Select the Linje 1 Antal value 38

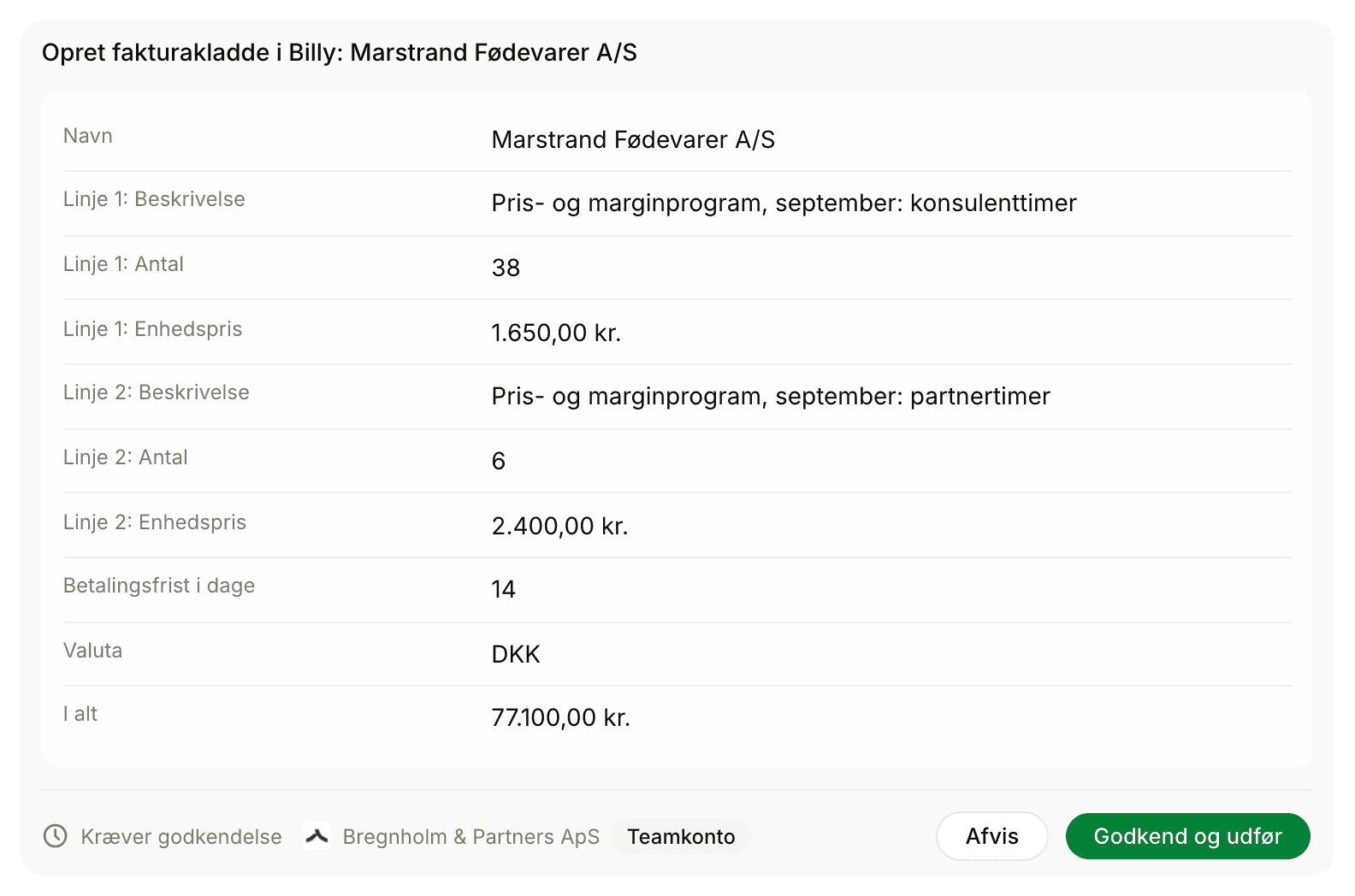coord(506,268)
